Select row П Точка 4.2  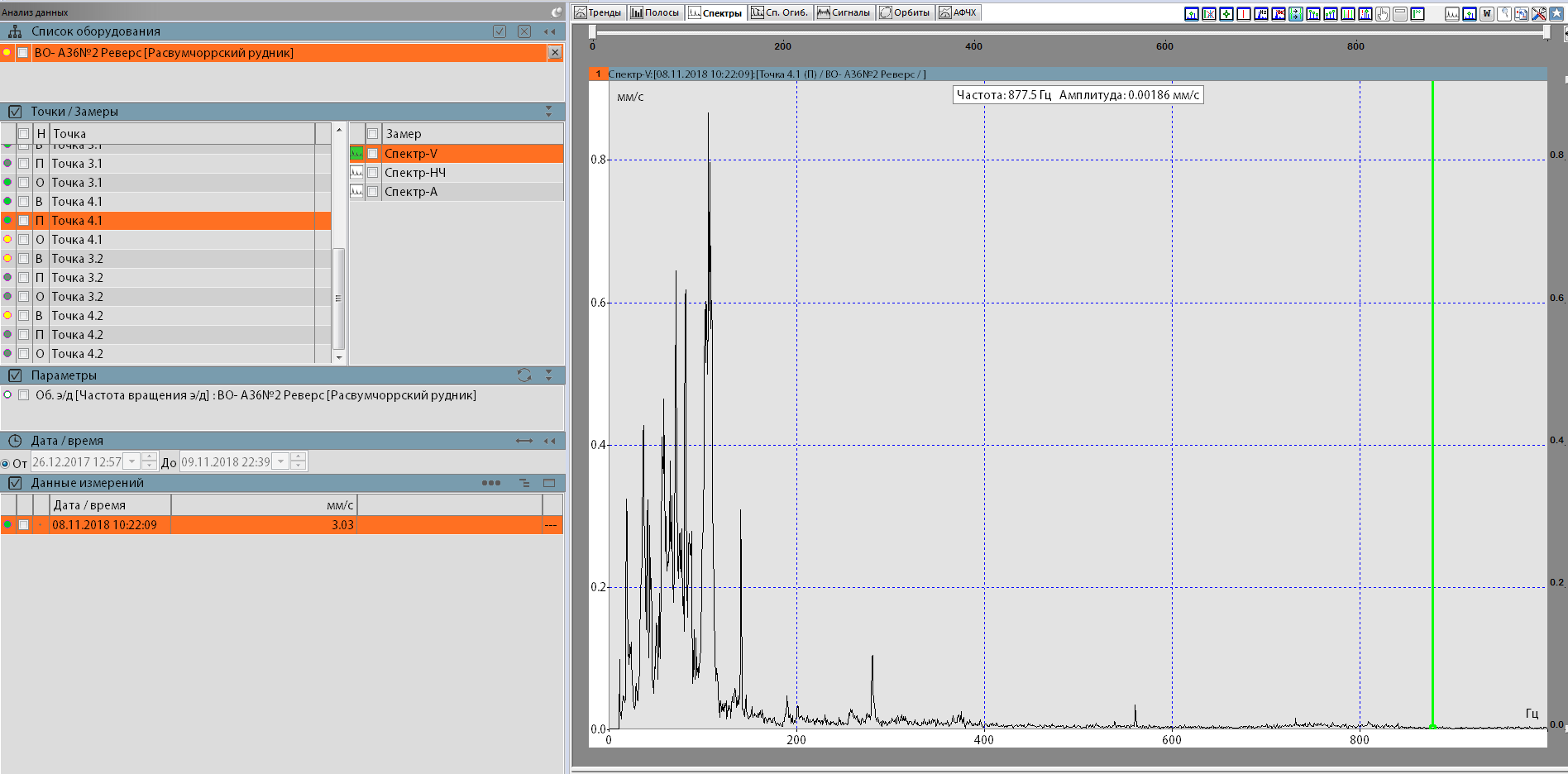[165, 335]
